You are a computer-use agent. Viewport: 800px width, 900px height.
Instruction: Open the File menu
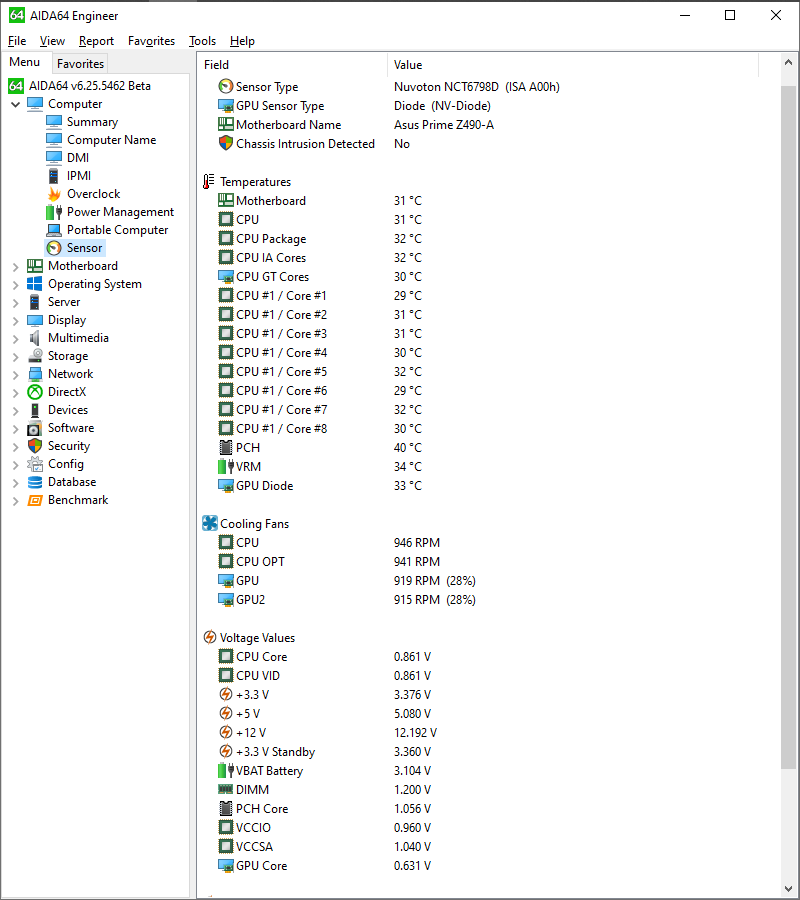(x=17, y=41)
